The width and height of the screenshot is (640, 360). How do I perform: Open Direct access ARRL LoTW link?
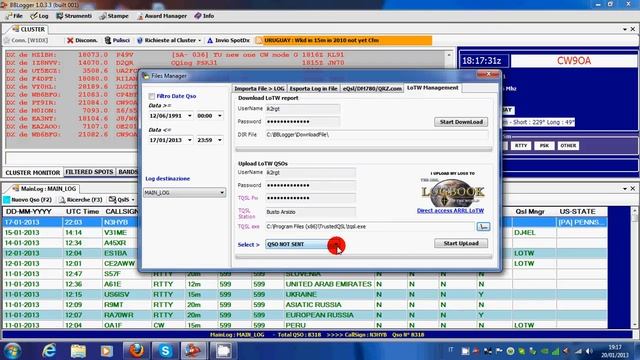pyautogui.click(x=450, y=211)
